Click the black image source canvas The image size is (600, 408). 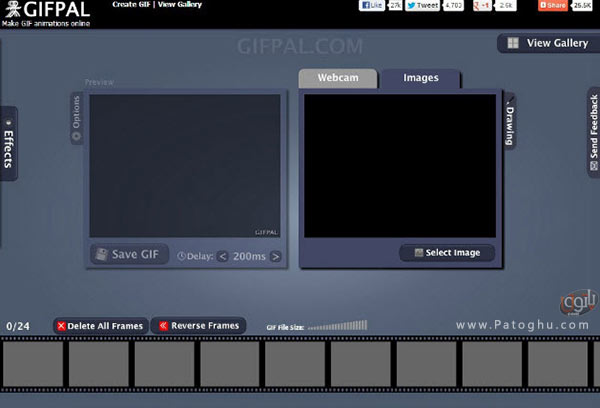(400, 166)
